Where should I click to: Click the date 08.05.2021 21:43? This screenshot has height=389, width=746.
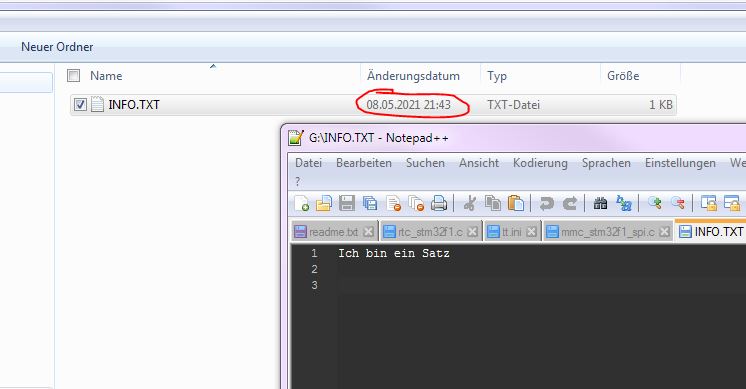coord(408,105)
